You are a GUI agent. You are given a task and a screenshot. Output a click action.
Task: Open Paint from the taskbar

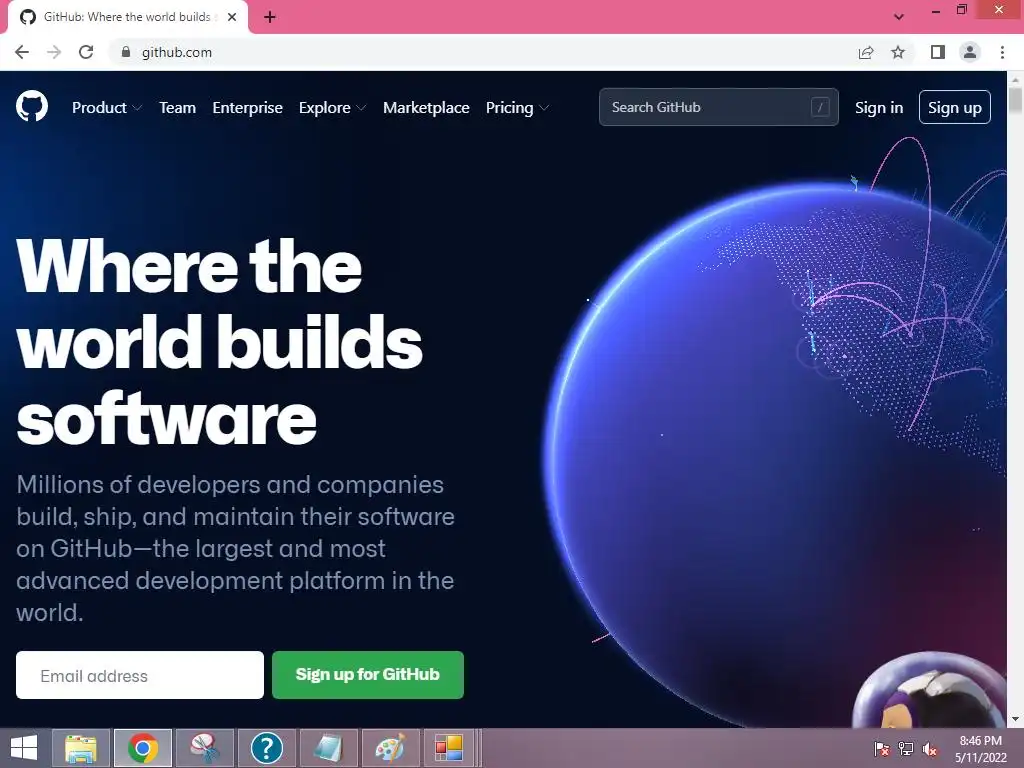(x=391, y=748)
